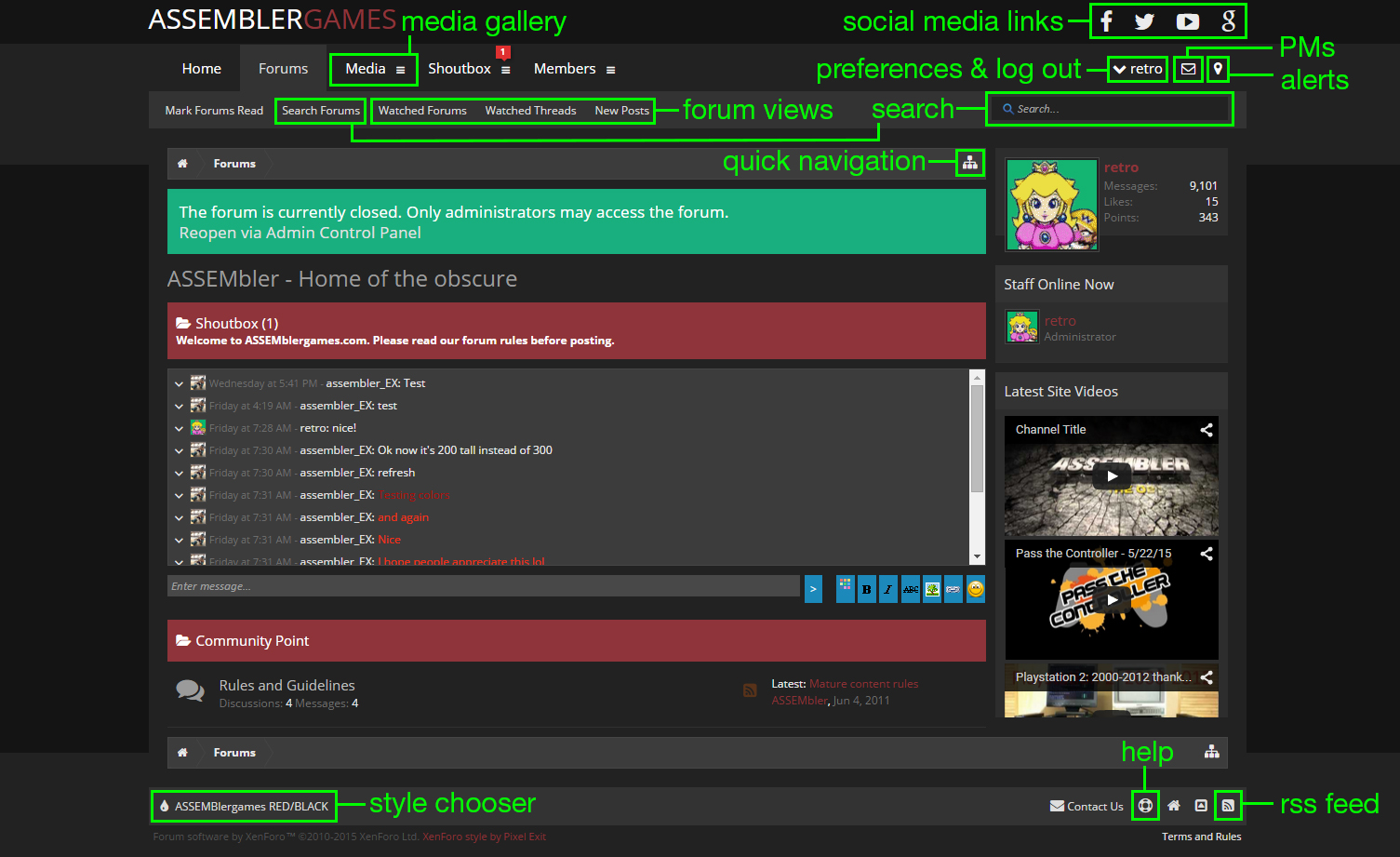Open latest thread Mature content rules
1400x857 pixels.
(x=863, y=684)
